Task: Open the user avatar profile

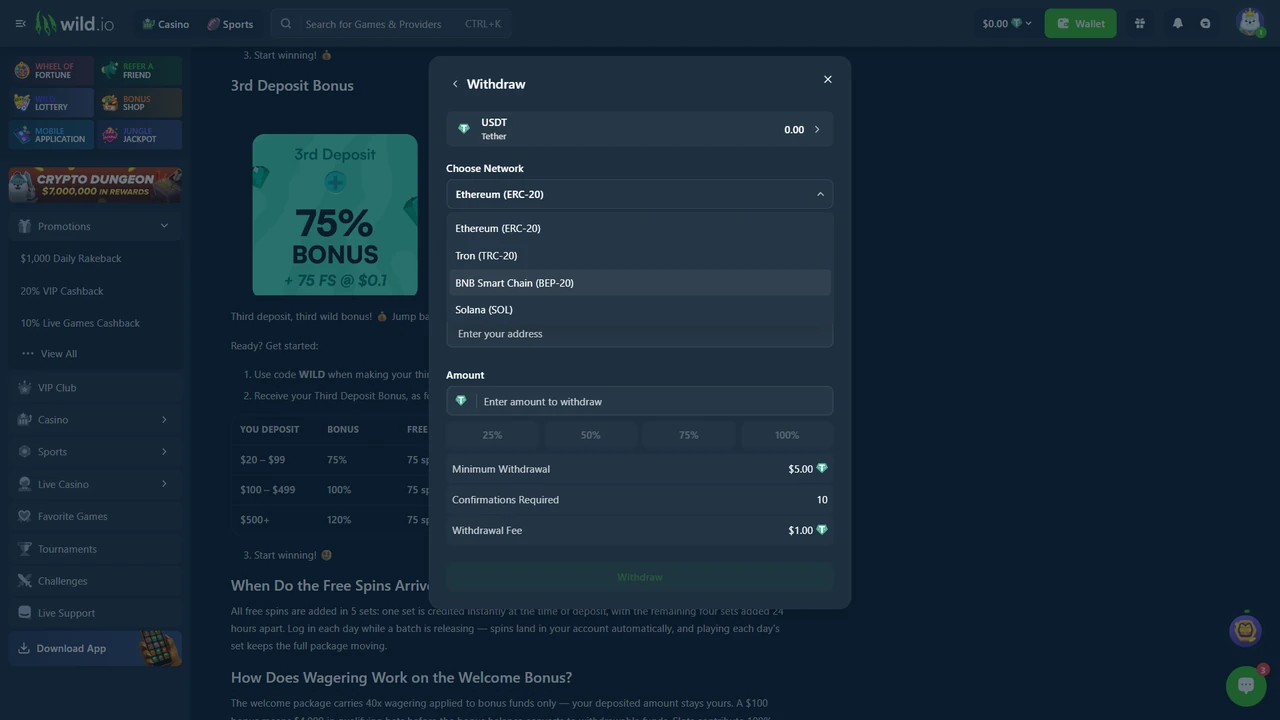Action: click(x=1250, y=22)
